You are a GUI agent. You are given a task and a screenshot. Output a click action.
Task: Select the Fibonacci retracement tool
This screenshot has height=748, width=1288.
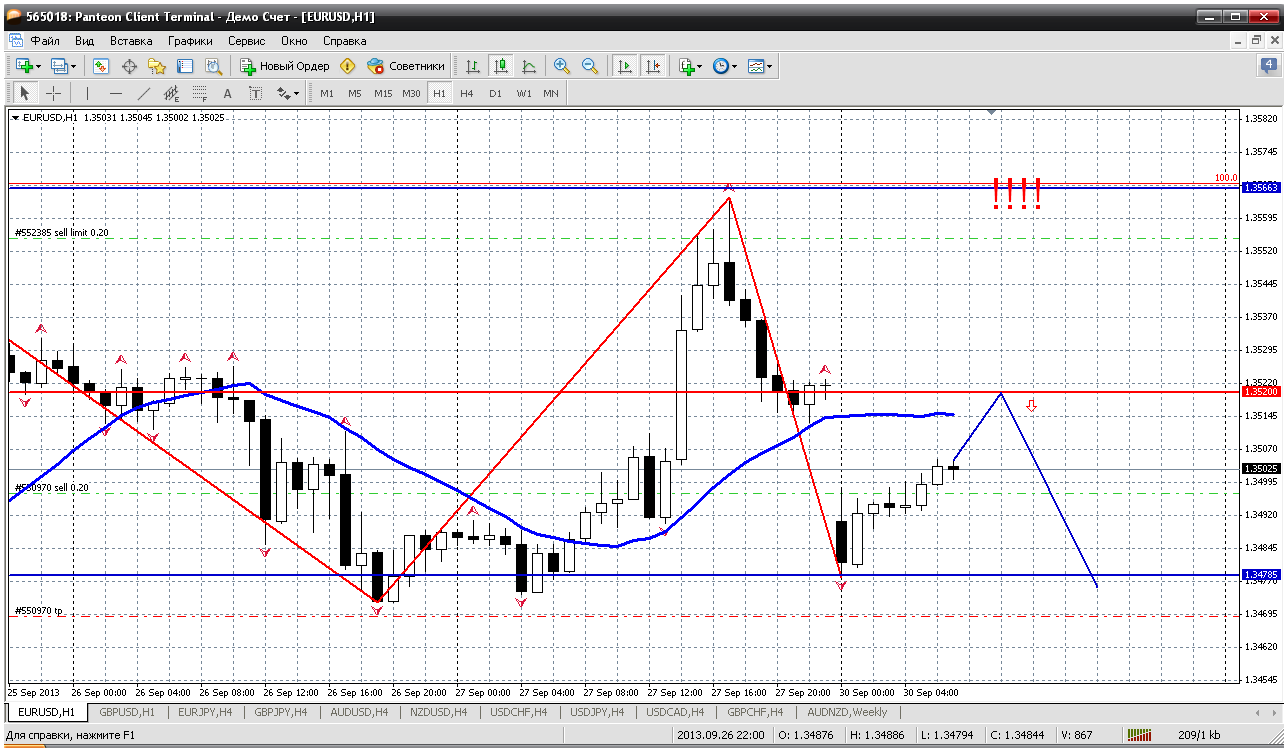click(199, 93)
